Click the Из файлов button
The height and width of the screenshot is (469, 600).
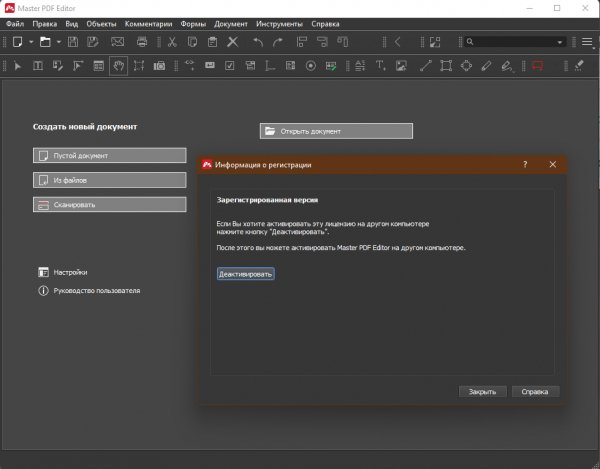click(110, 180)
